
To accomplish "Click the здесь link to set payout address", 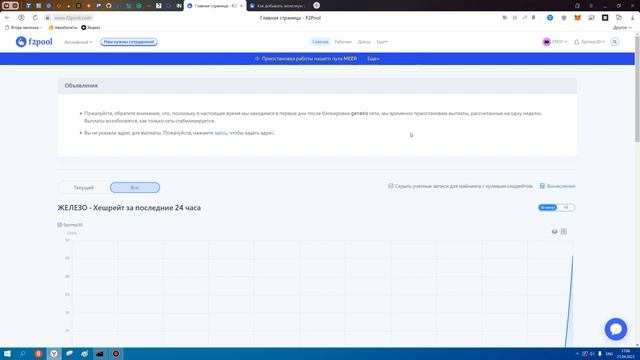I will coord(220,133).
